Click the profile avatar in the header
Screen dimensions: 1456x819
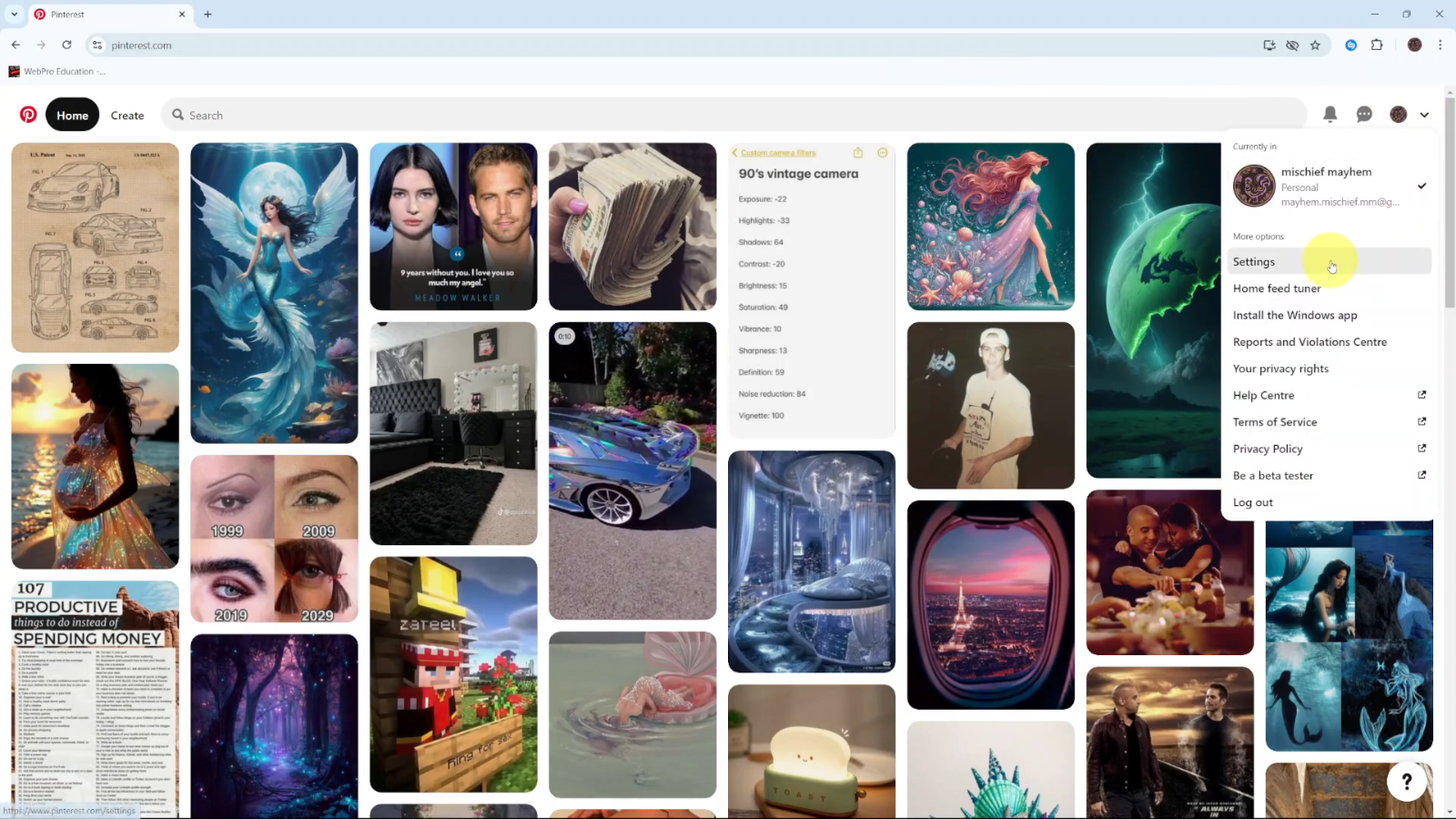click(1399, 115)
